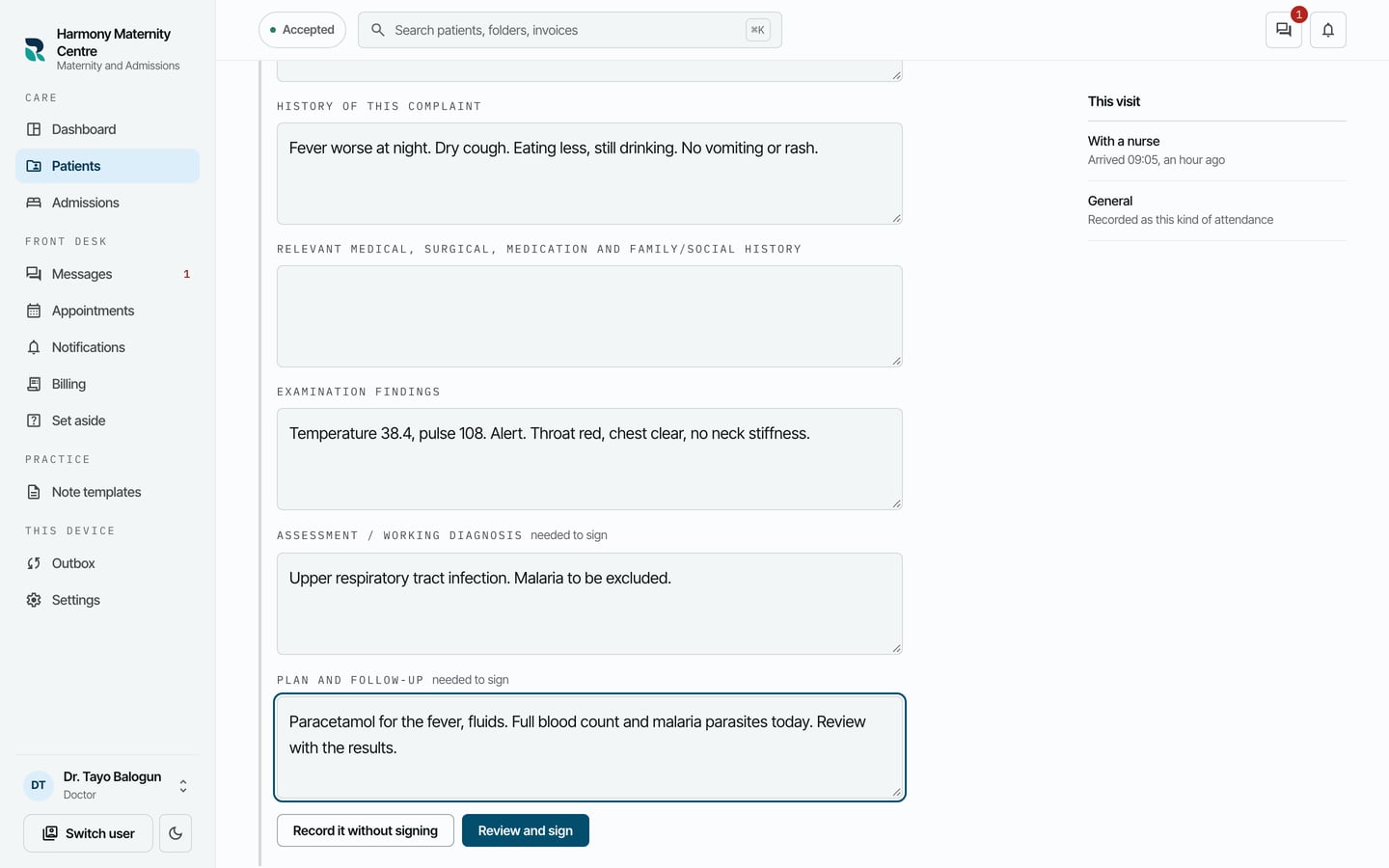Click the ⌘K shortcut hint in search
The width and height of the screenshot is (1389, 868).
tap(757, 30)
